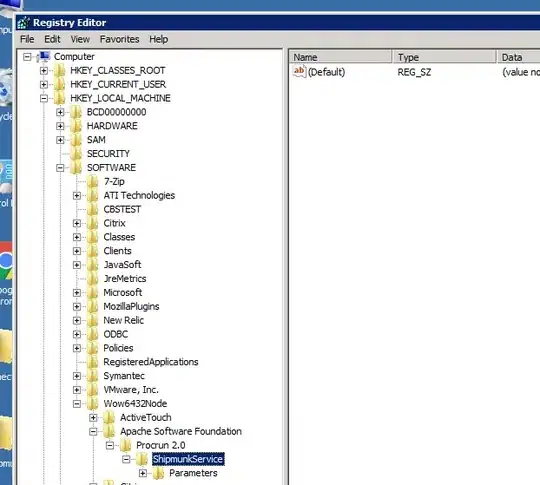Click the ATI Technologies folder icon
Screen dimensions: 540x485
pos(92,195)
